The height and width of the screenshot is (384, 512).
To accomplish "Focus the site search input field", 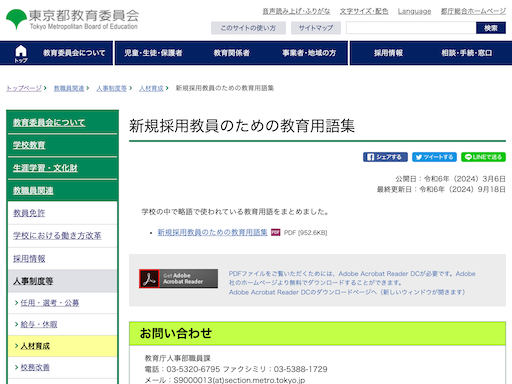I will 411,28.
